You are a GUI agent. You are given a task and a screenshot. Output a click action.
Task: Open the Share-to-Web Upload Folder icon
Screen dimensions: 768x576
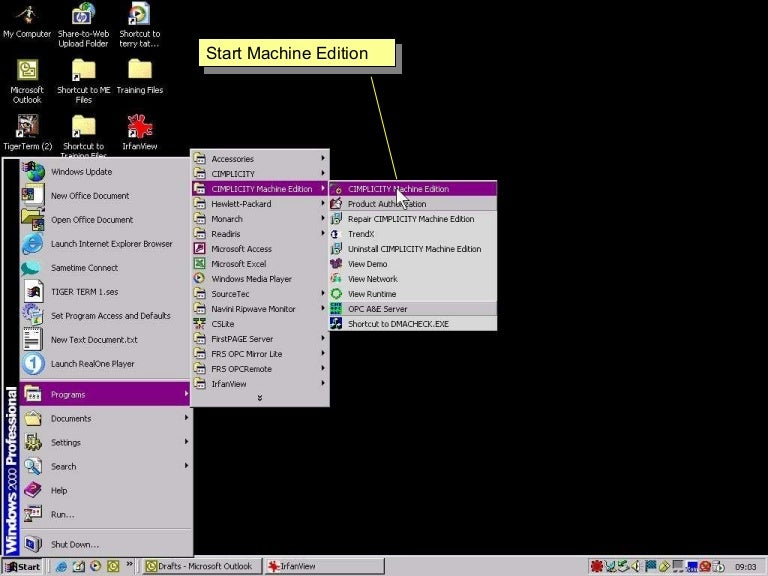pos(83,15)
